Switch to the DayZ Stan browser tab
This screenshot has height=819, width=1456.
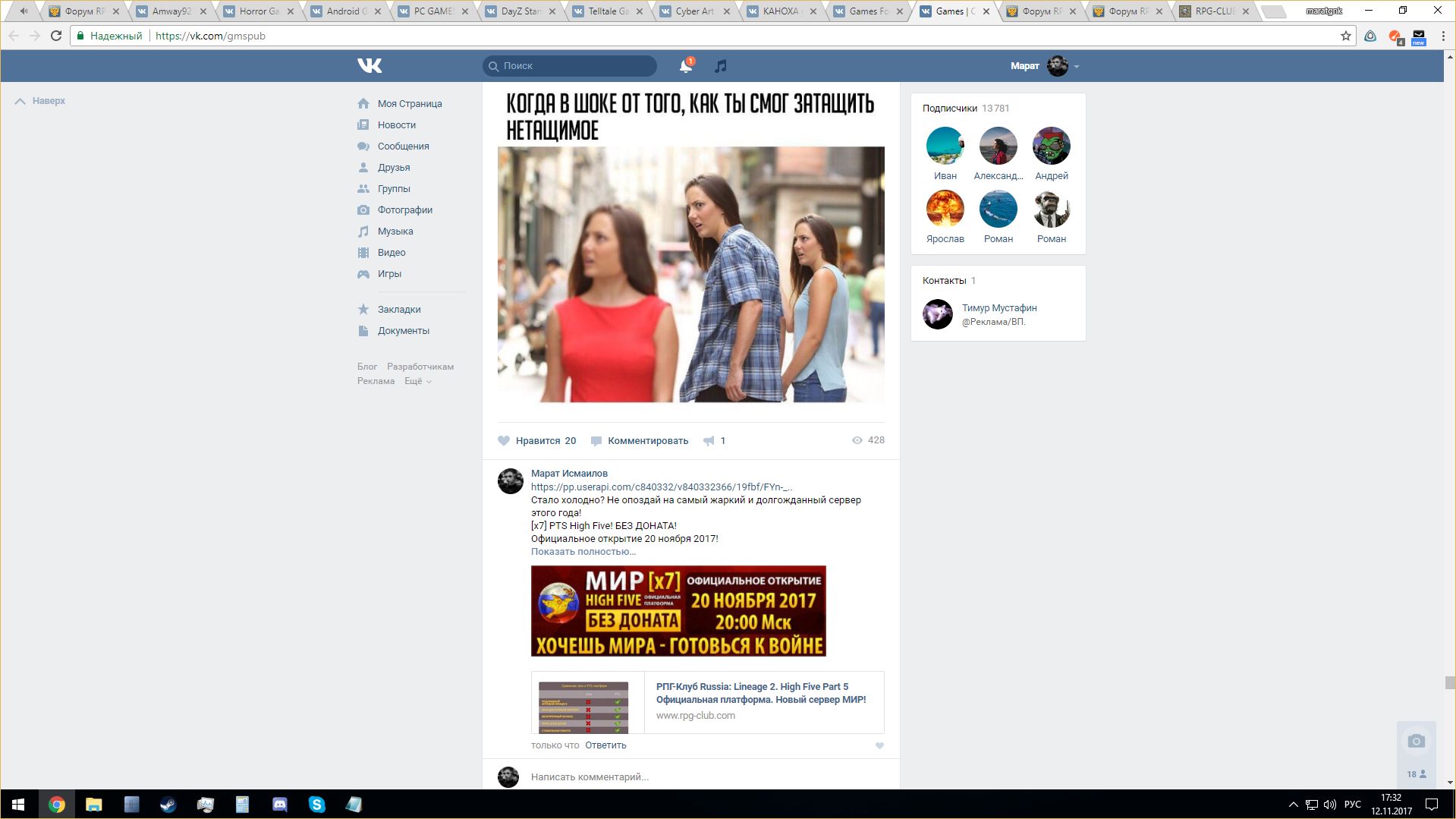coord(522,11)
